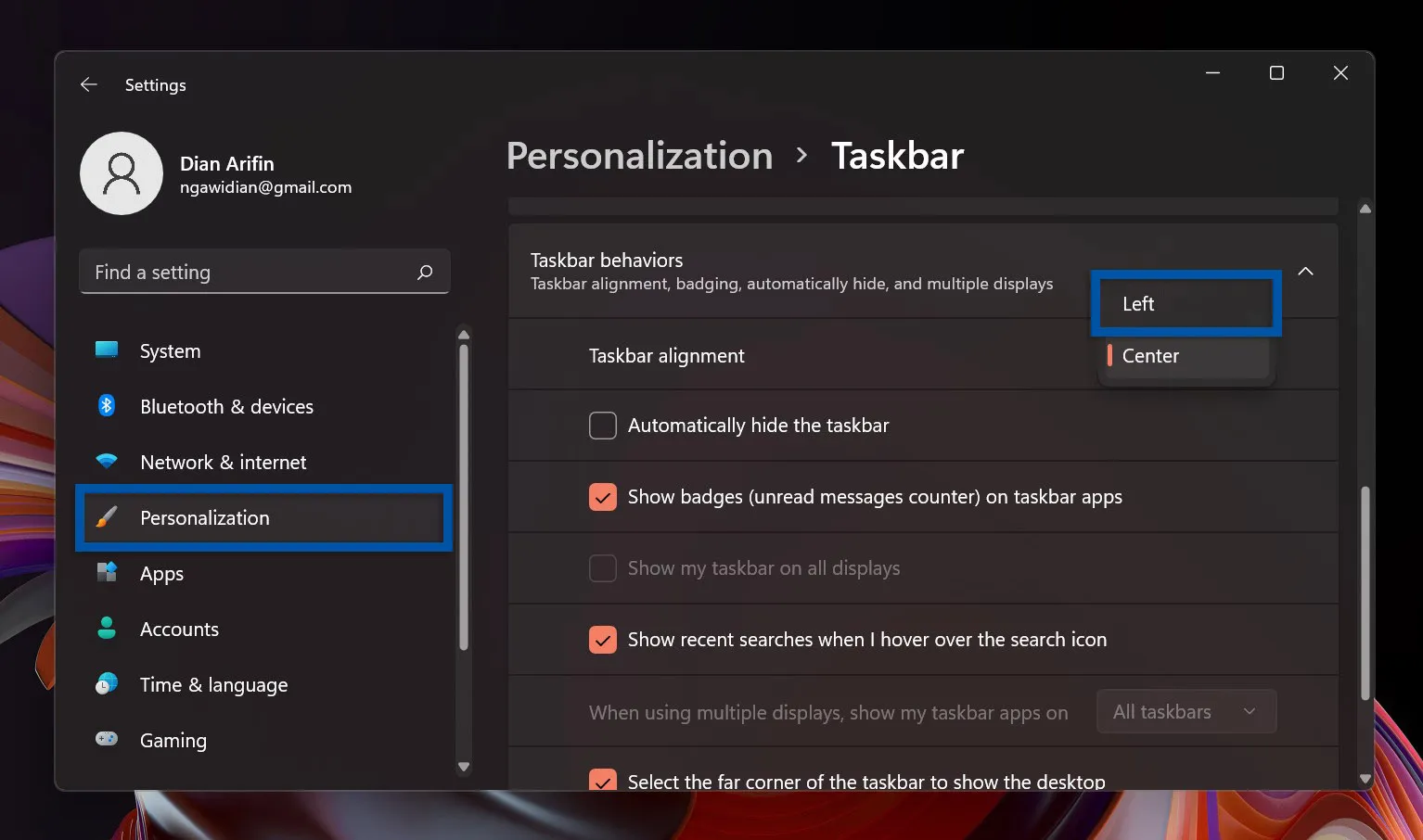Image resolution: width=1423 pixels, height=840 pixels.
Task: Click the Network & internet Wi-Fi icon
Action: tap(106, 461)
